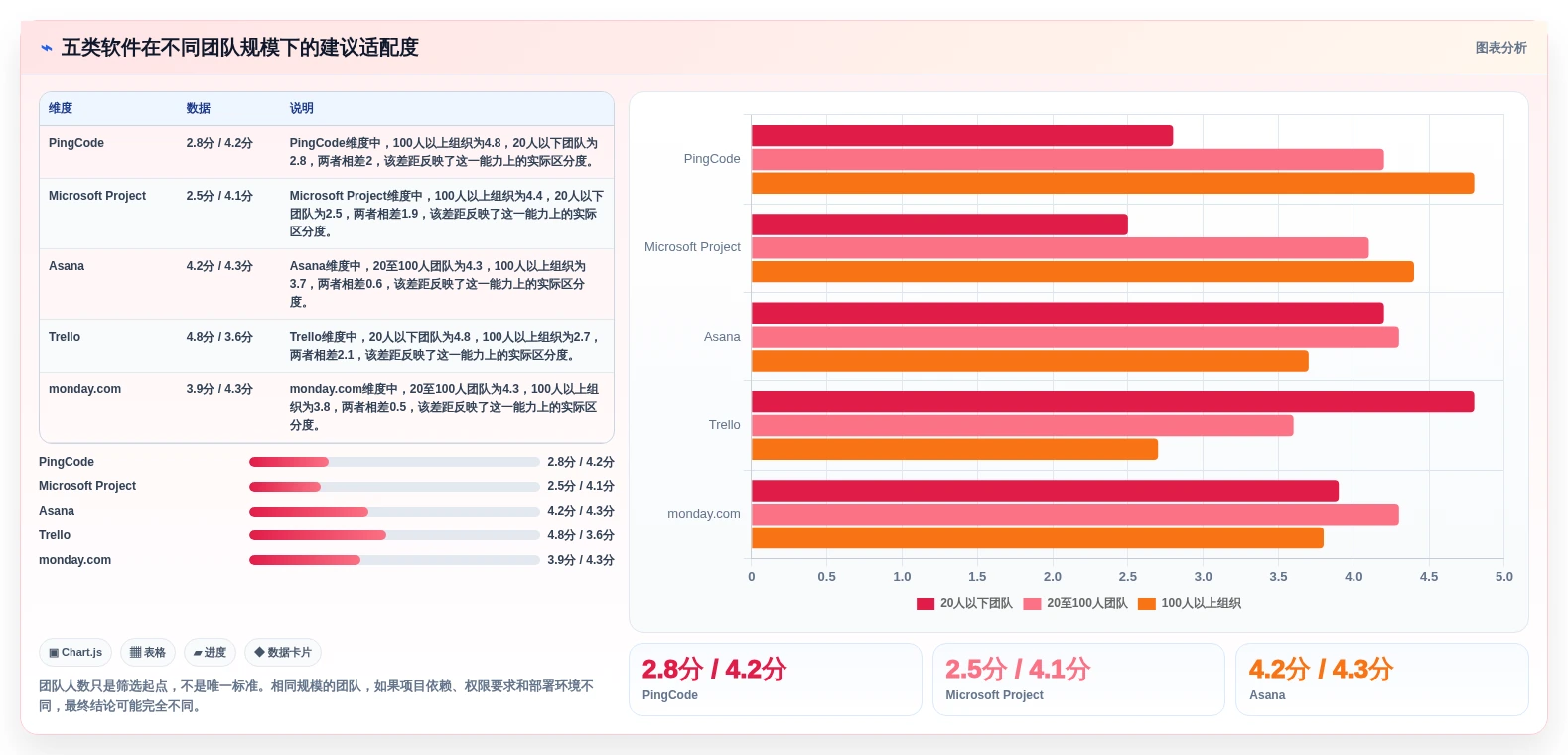Image resolution: width=1568 pixels, height=755 pixels.
Task: Click the PingCode progress bar
Action: pos(394,462)
